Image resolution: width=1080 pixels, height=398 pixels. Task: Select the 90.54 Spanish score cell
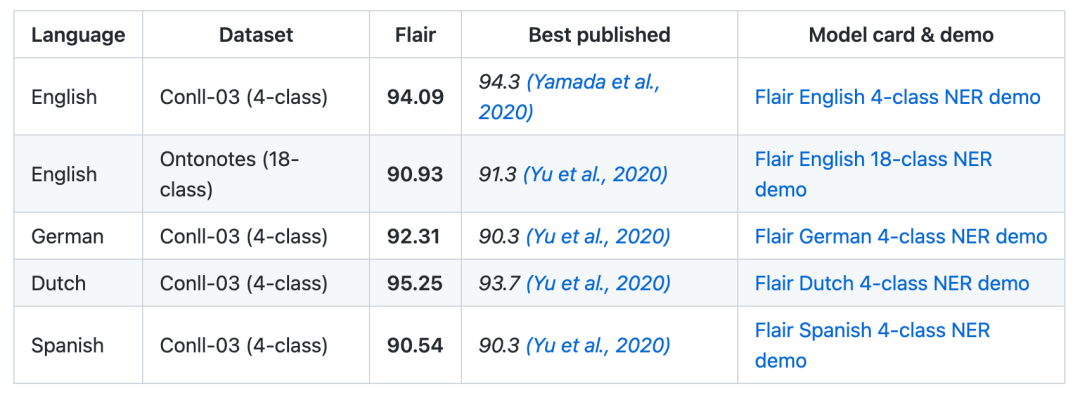415,346
